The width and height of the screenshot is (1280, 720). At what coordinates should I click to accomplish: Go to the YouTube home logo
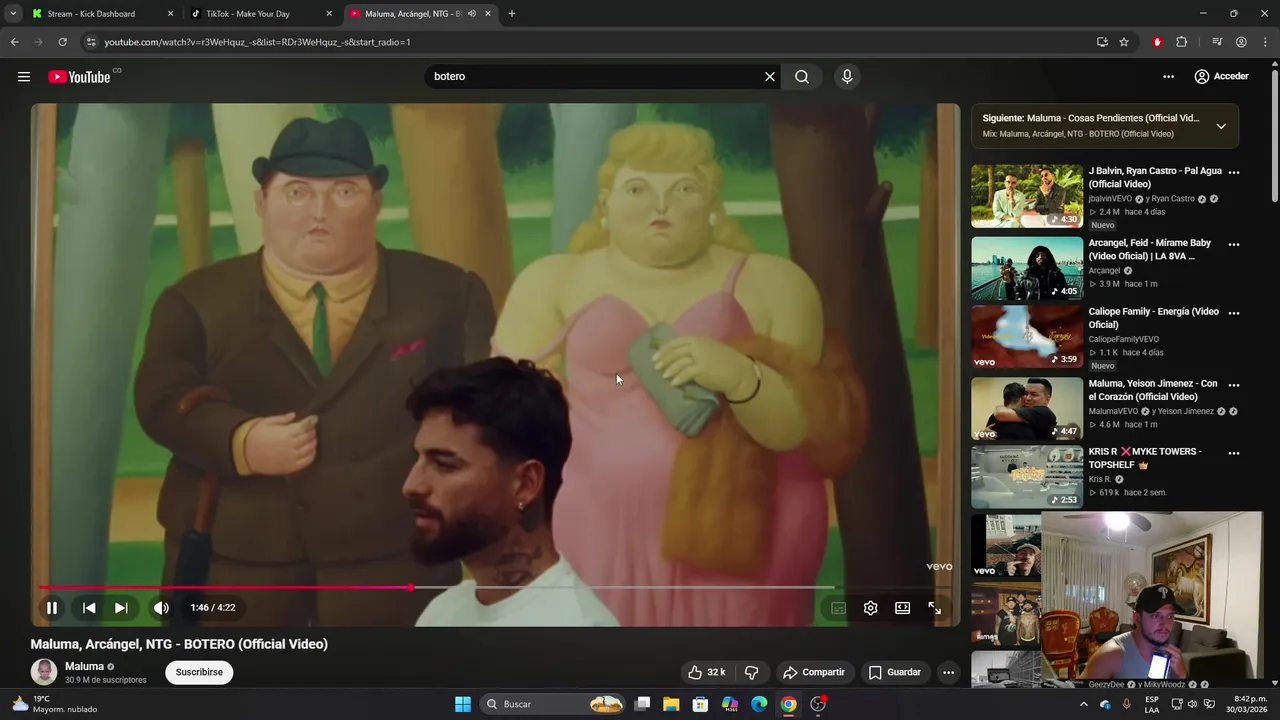pos(79,77)
